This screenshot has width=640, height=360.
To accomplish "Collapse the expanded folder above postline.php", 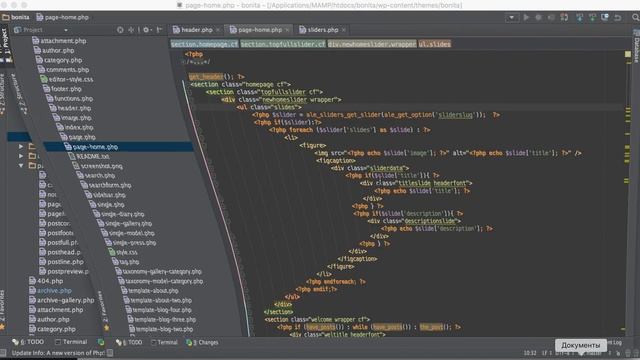I will click(x=21, y=166).
